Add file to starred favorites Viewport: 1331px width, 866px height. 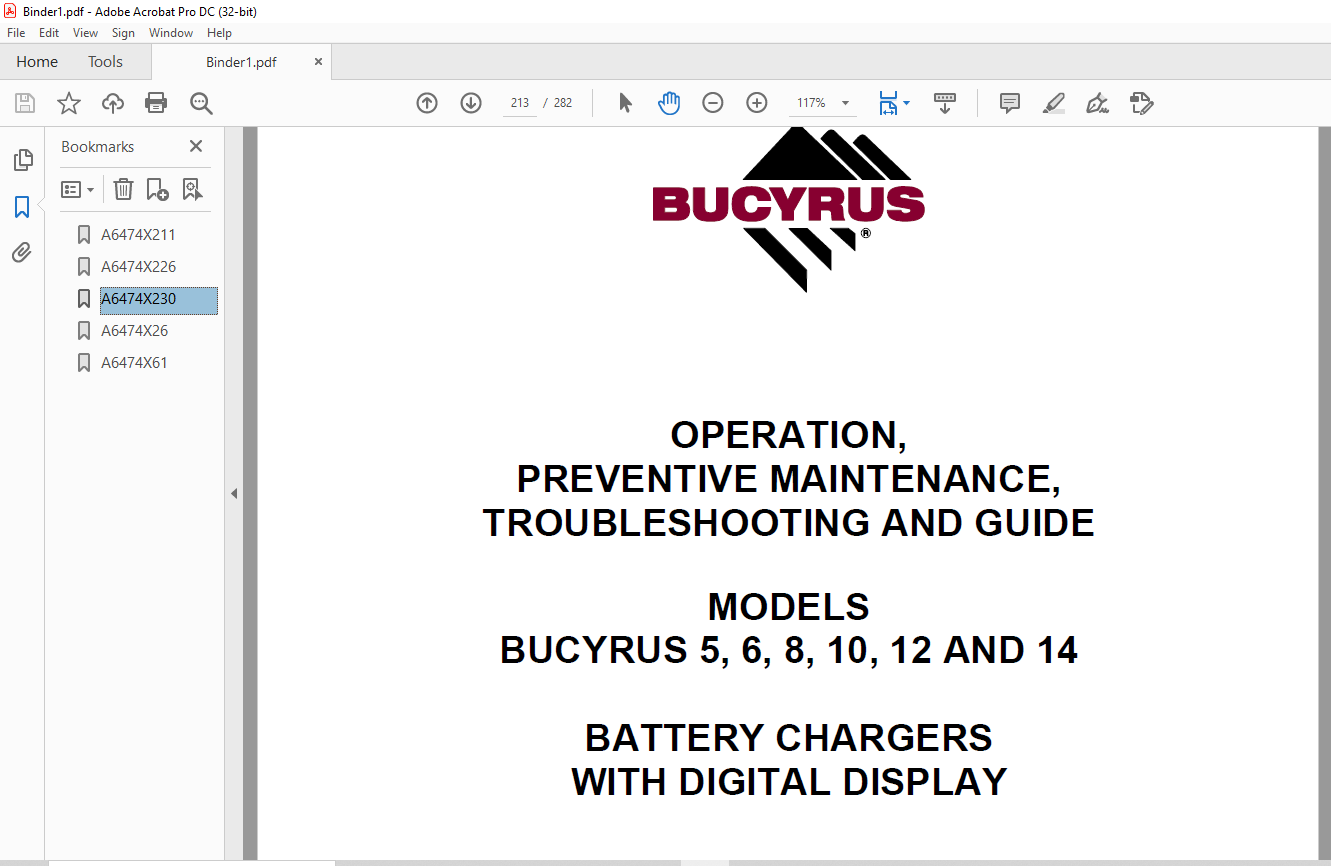(x=68, y=103)
